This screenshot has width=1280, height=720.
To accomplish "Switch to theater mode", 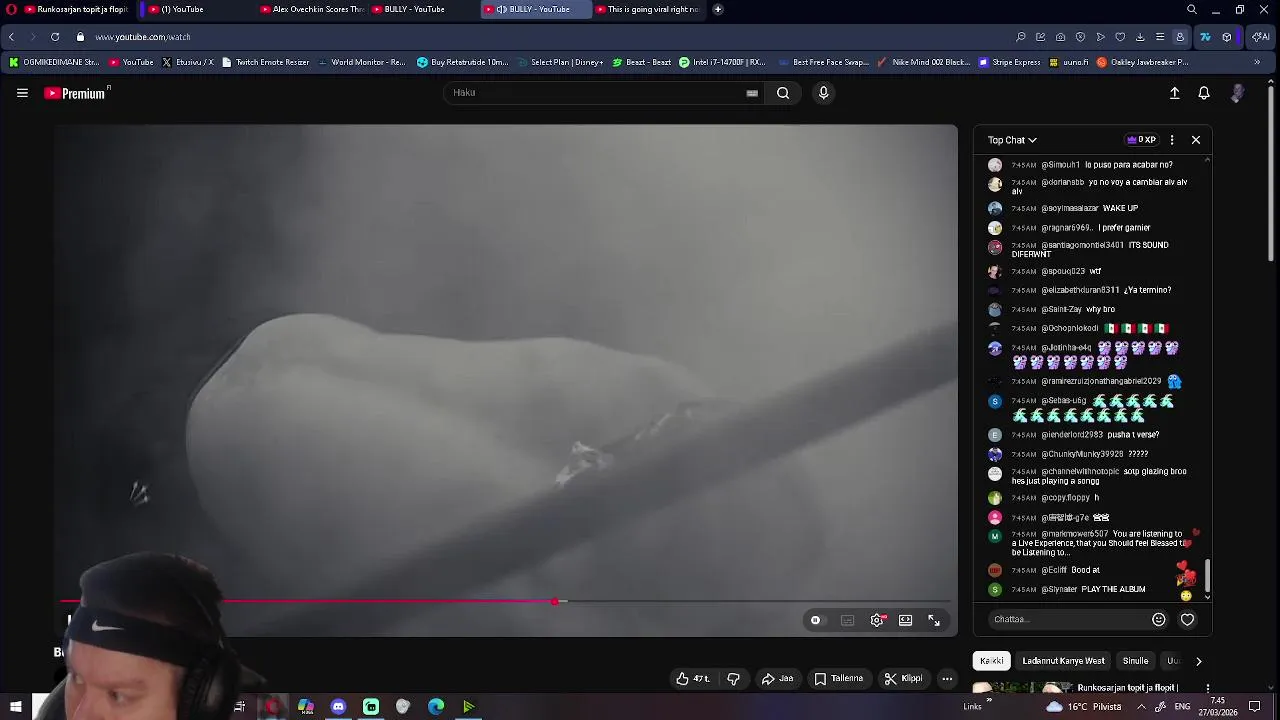I will pyautogui.click(x=905, y=620).
